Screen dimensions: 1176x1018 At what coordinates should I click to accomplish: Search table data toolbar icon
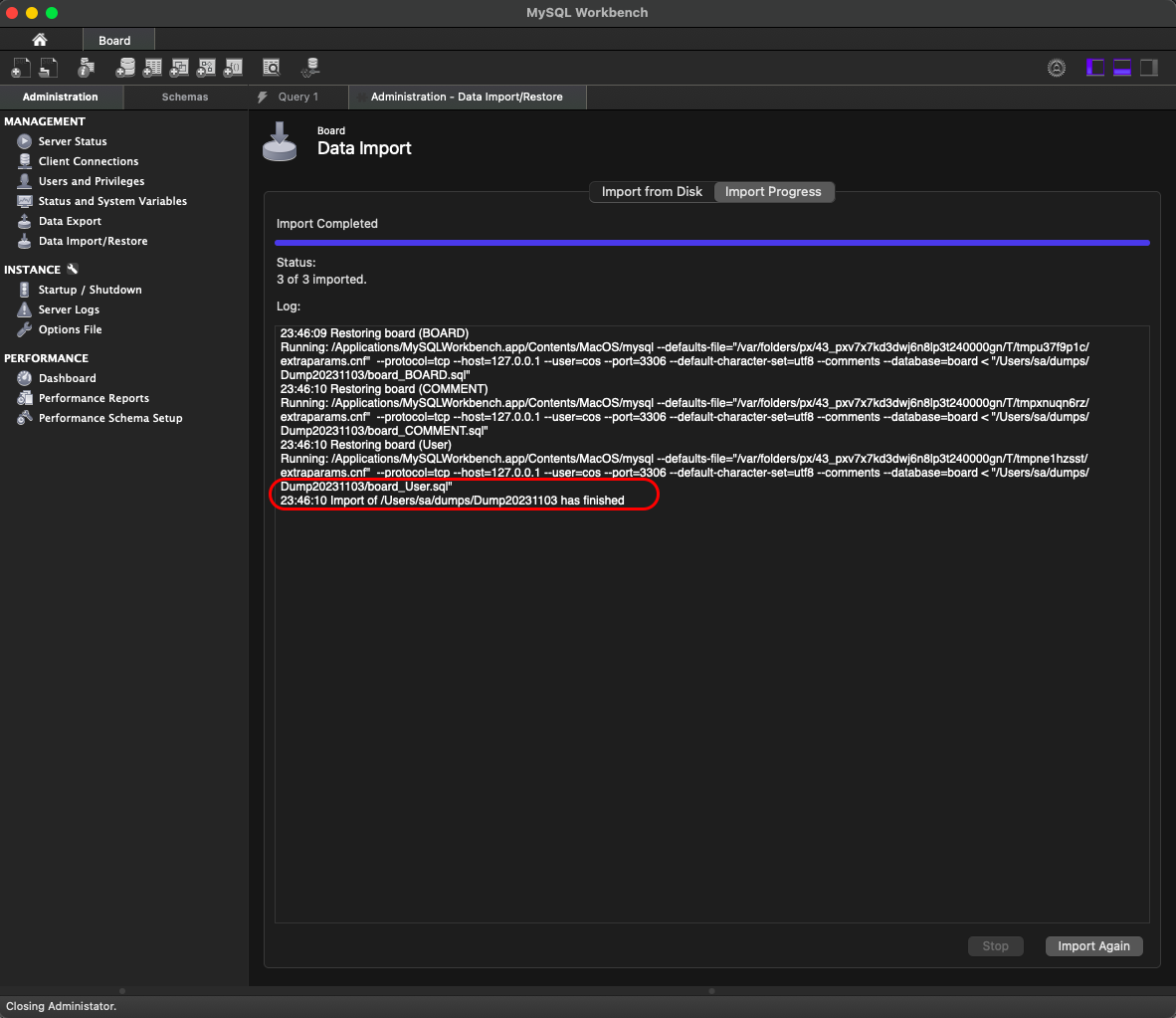(x=272, y=68)
